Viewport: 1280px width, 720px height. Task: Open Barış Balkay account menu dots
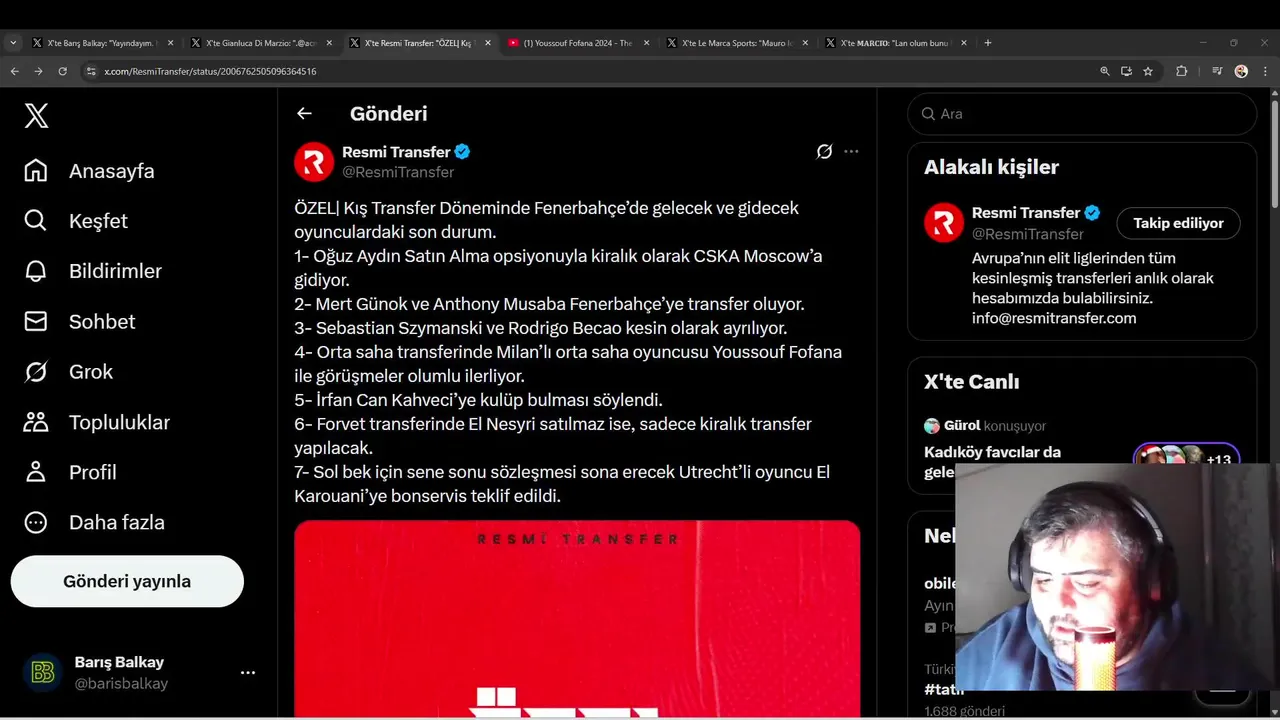click(248, 673)
